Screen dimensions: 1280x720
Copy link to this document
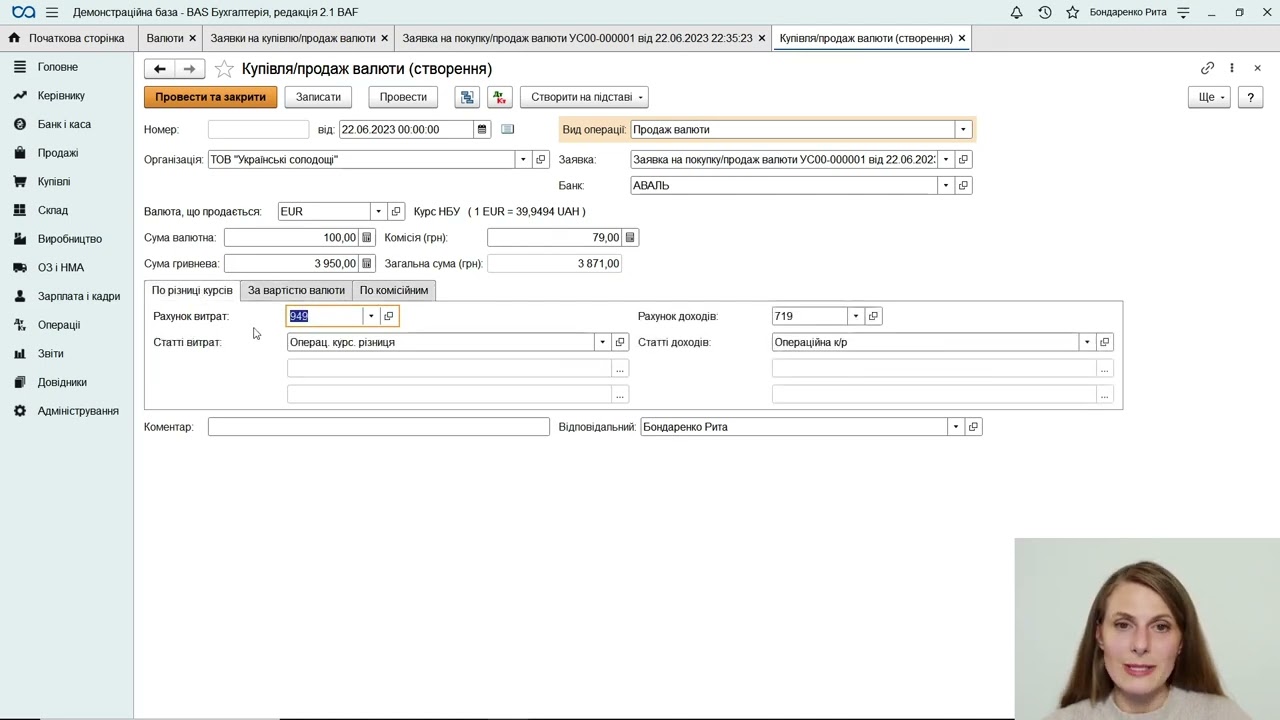point(1207,68)
